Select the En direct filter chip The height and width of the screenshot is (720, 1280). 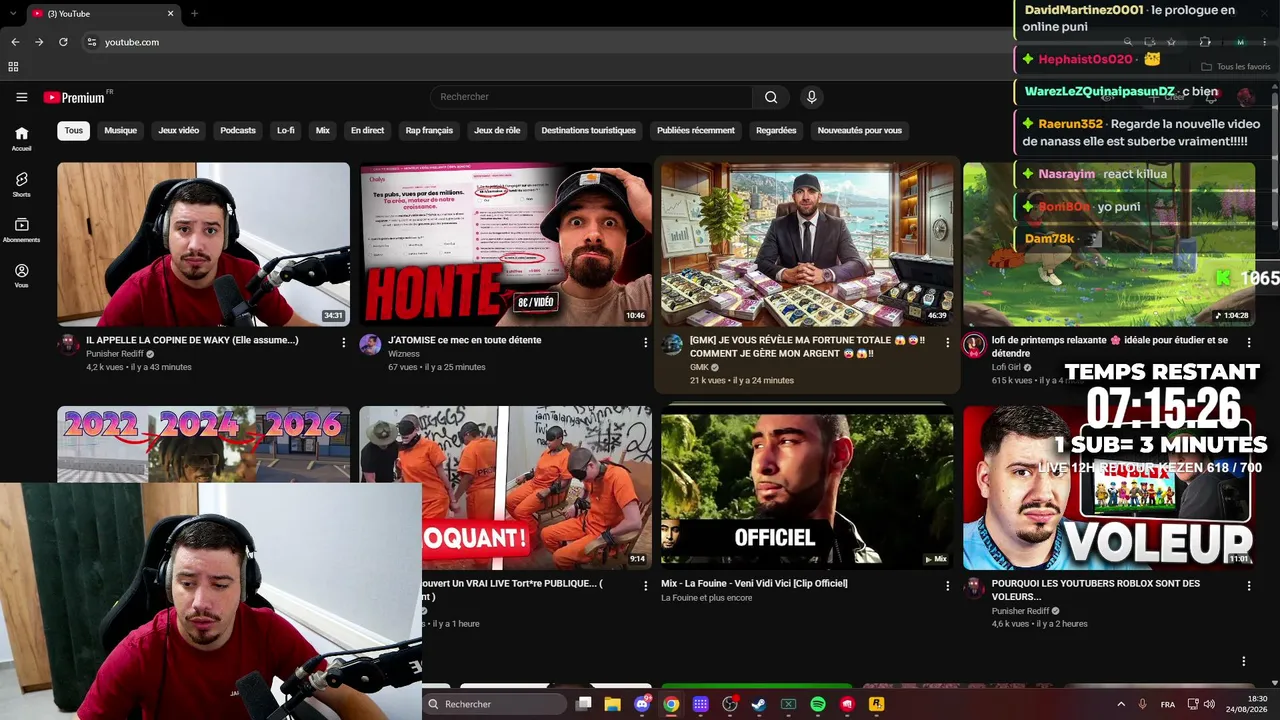click(367, 130)
